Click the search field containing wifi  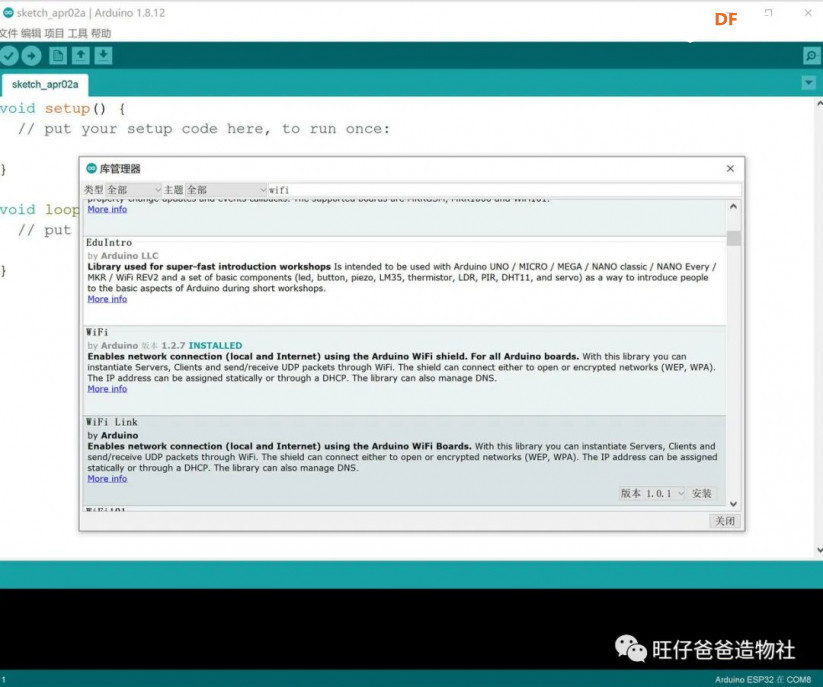coord(504,190)
